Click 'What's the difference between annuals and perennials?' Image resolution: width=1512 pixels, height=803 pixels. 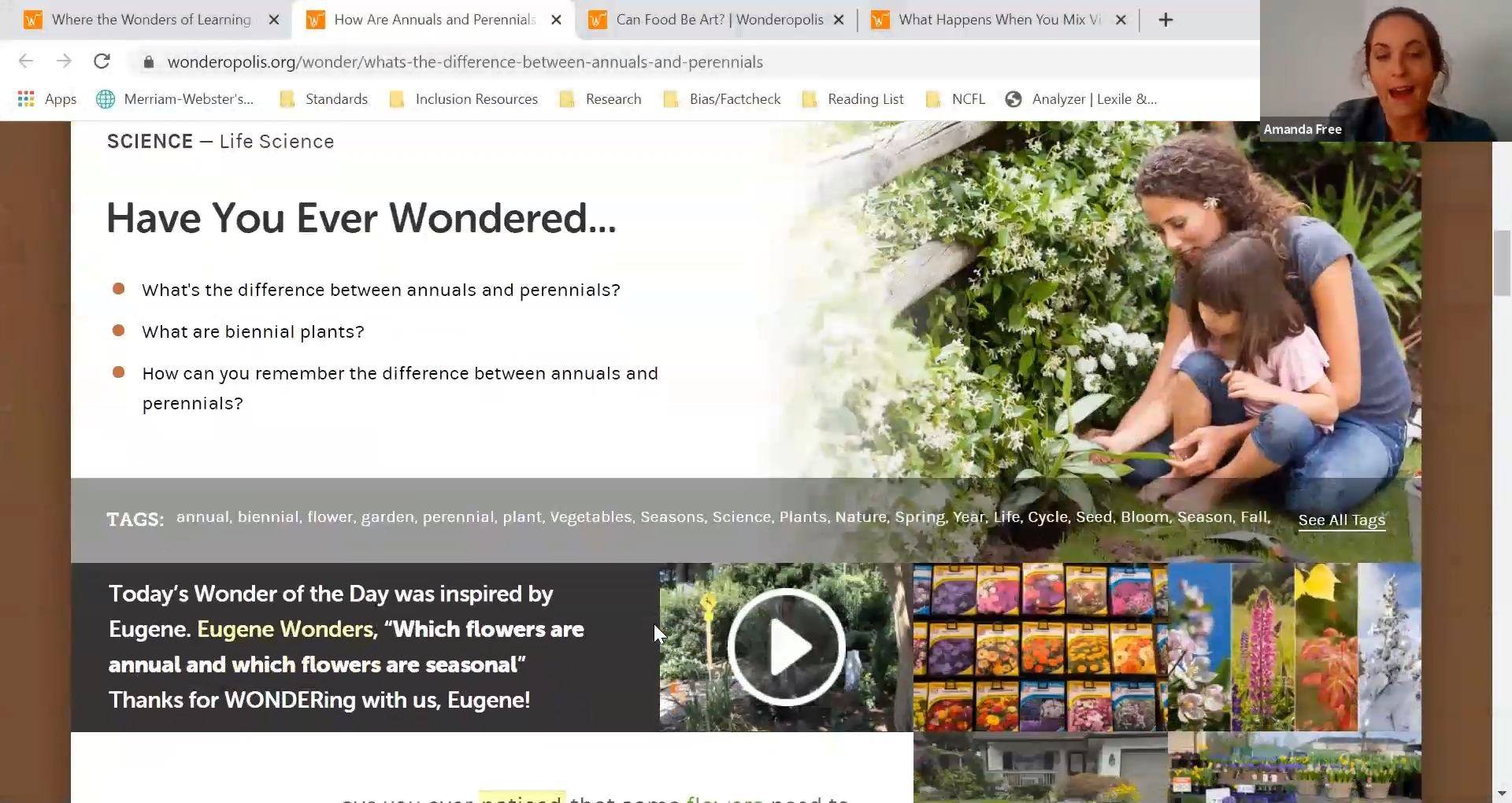pyautogui.click(x=381, y=290)
